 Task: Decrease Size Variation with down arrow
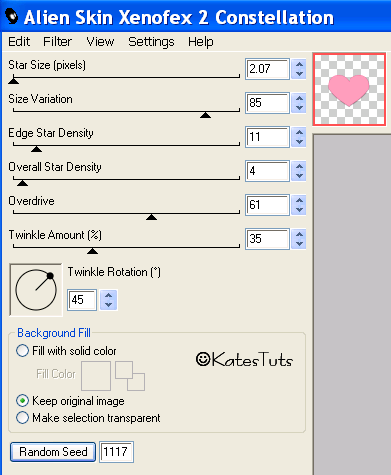point(299,108)
